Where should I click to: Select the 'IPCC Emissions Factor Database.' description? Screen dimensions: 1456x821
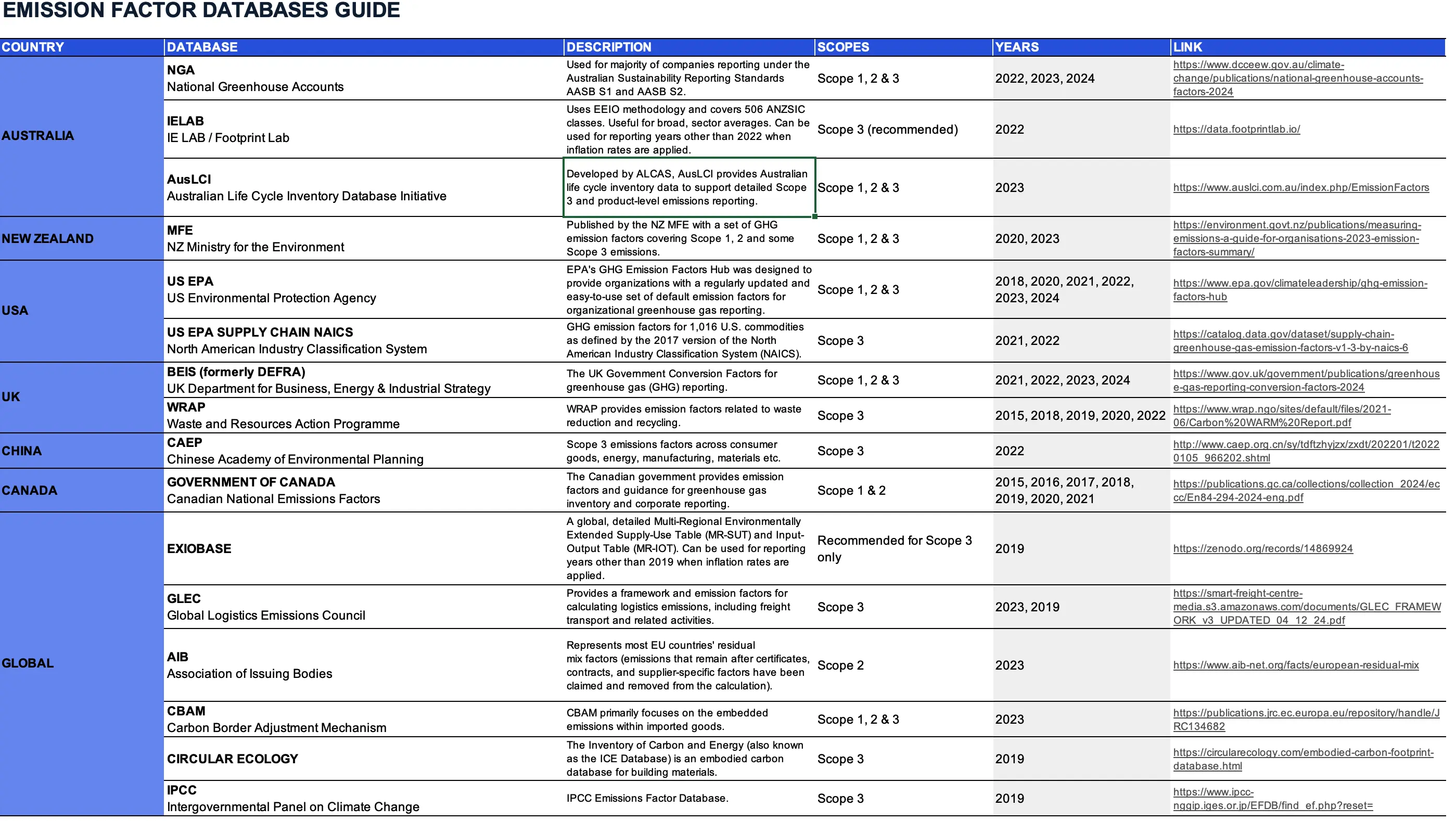[689, 799]
